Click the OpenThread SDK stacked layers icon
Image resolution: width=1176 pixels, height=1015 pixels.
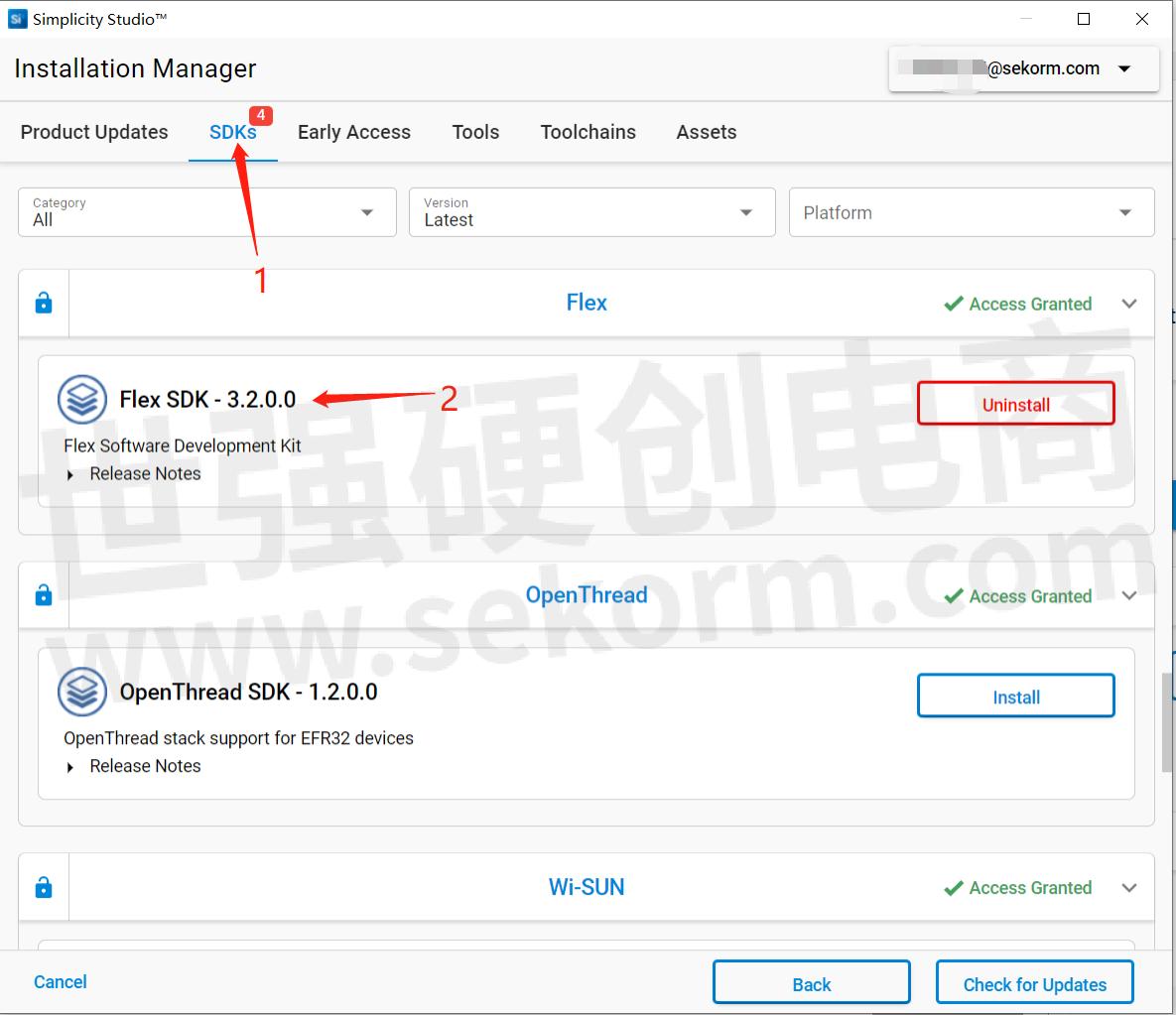point(82,692)
